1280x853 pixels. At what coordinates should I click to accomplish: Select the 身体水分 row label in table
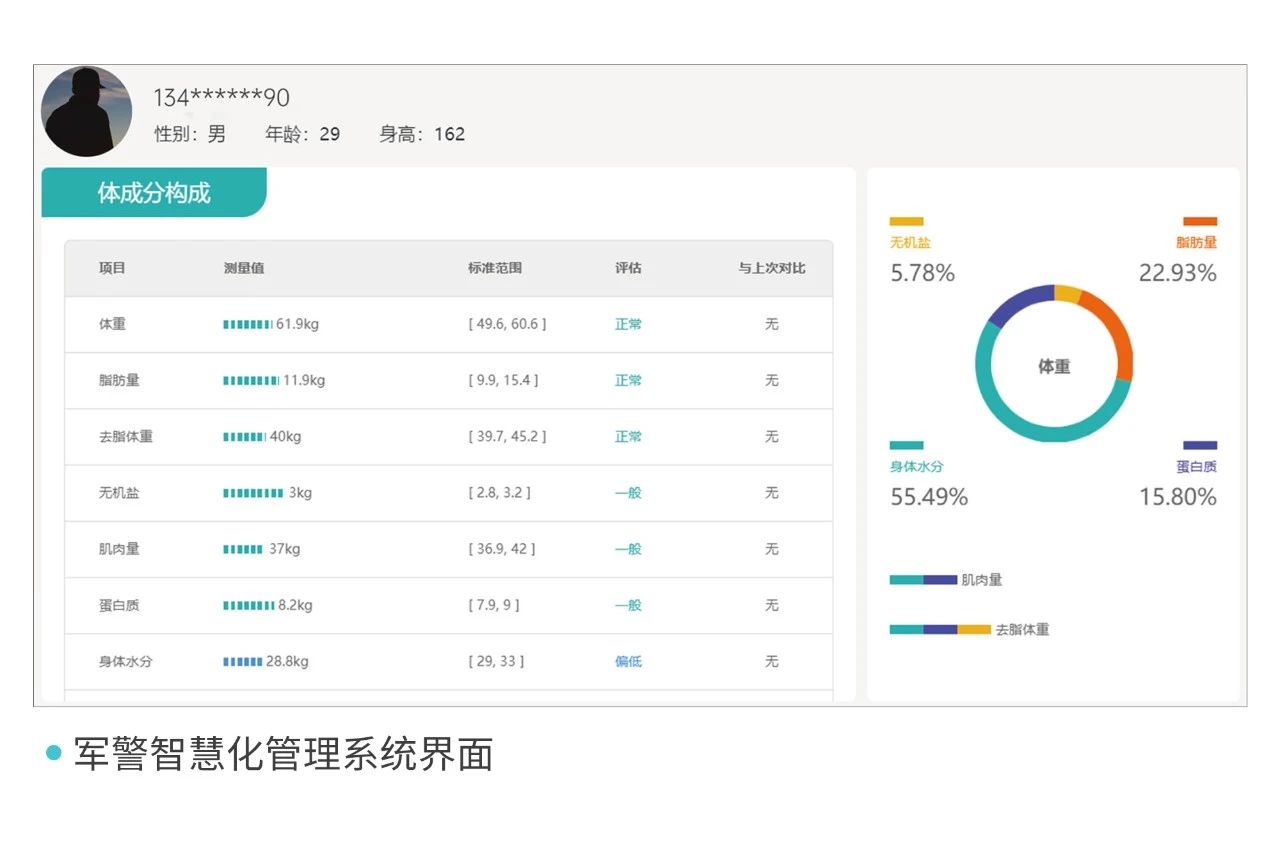pos(126,661)
